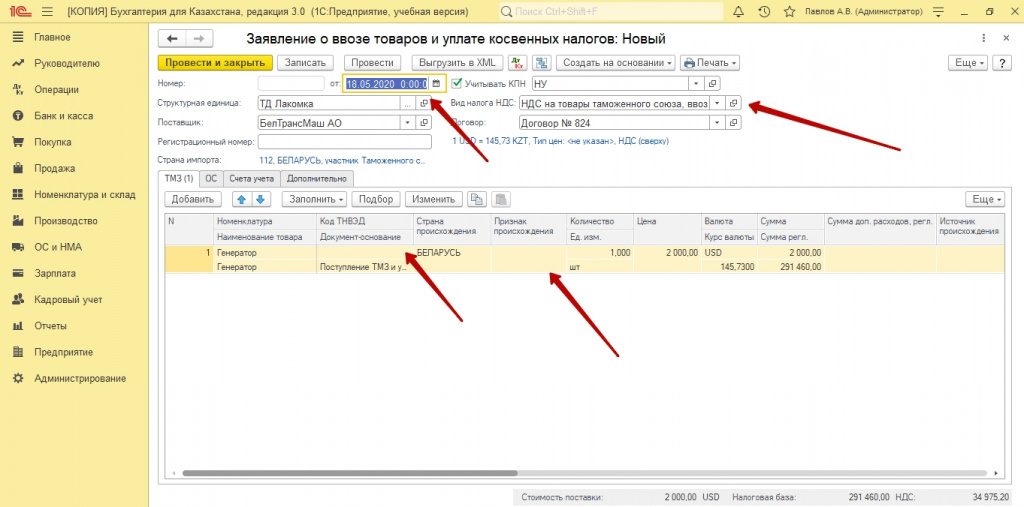Open the calendar picker for document date

point(436,84)
